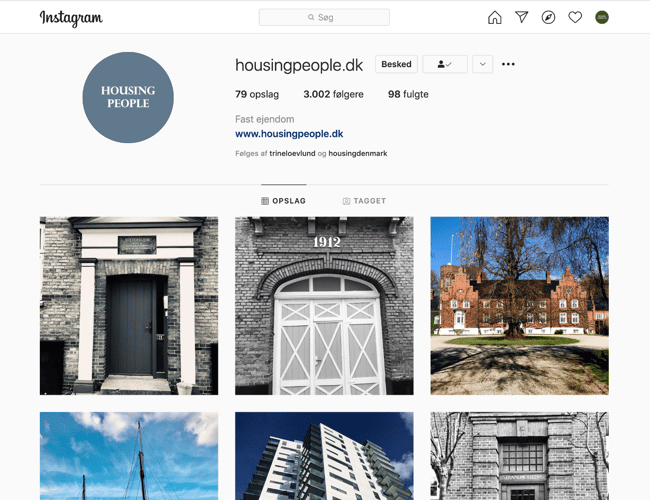Open the Instagram home feed icon
This screenshot has height=500, width=650.
(x=494, y=17)
